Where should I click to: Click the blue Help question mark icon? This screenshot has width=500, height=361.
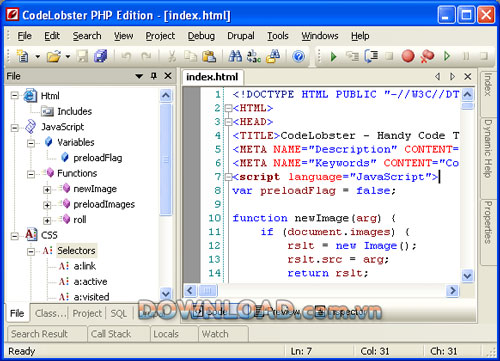[299, 56]
